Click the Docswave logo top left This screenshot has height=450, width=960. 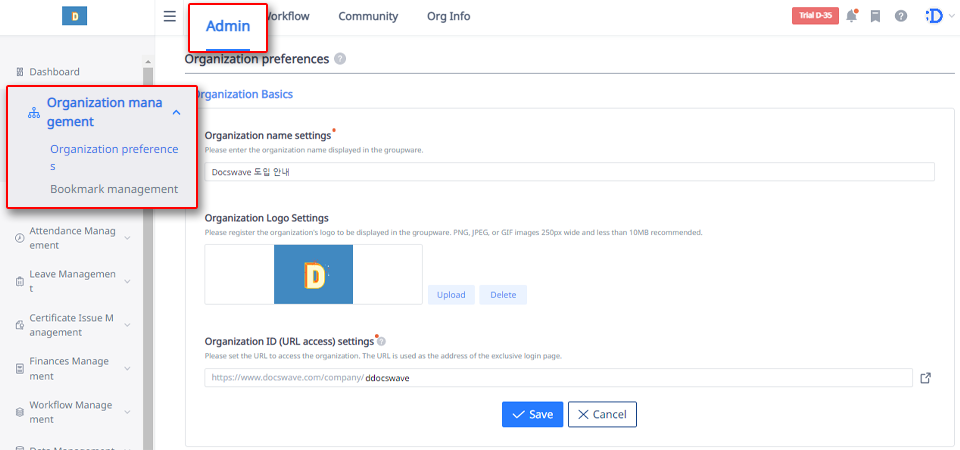point(75,16)
